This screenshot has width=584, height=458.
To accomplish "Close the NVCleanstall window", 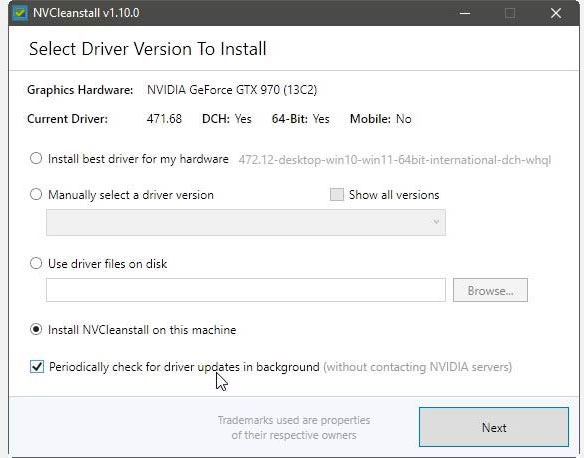I will pos(556,13).
